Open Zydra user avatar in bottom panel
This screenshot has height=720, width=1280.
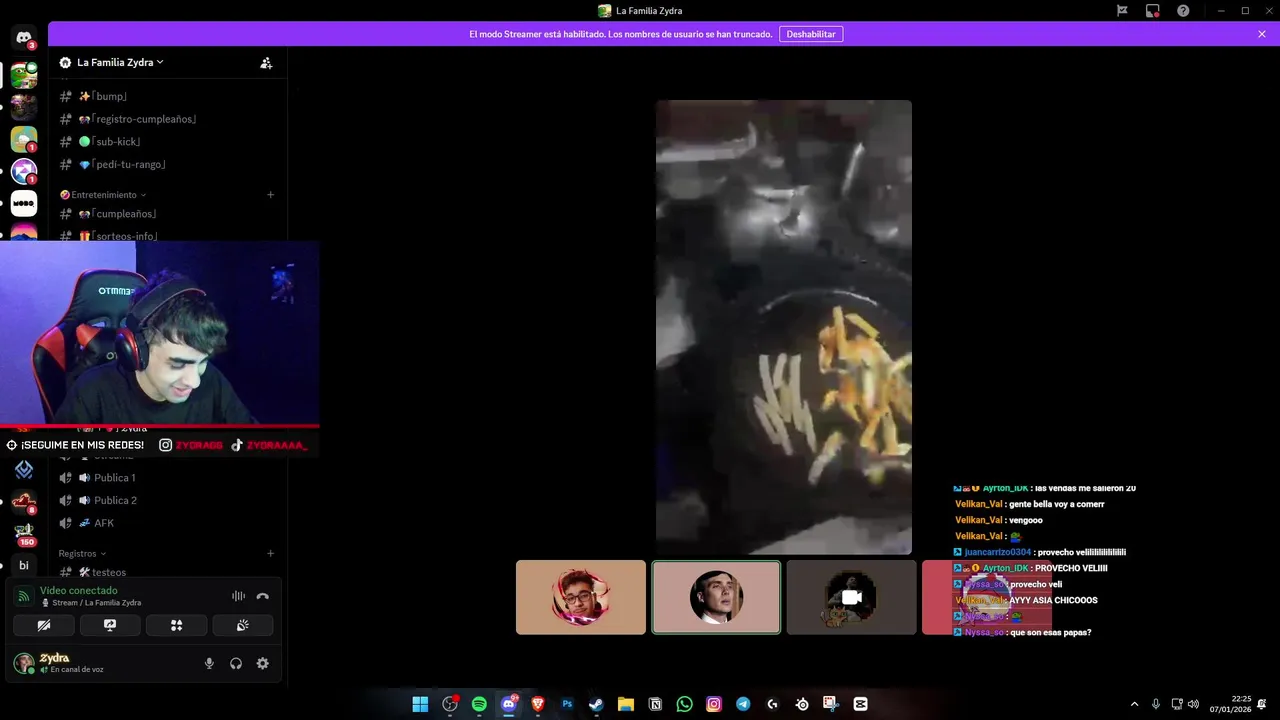pyautogui.click(x=23, y=663)
